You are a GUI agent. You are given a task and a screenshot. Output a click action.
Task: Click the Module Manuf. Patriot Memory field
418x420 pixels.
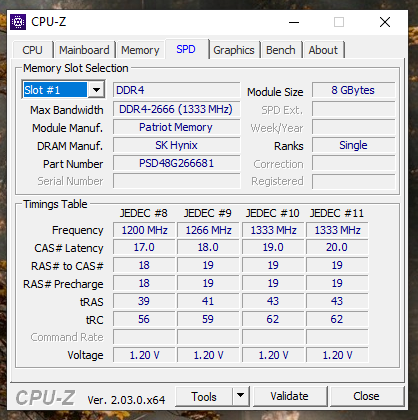(176, 127)
